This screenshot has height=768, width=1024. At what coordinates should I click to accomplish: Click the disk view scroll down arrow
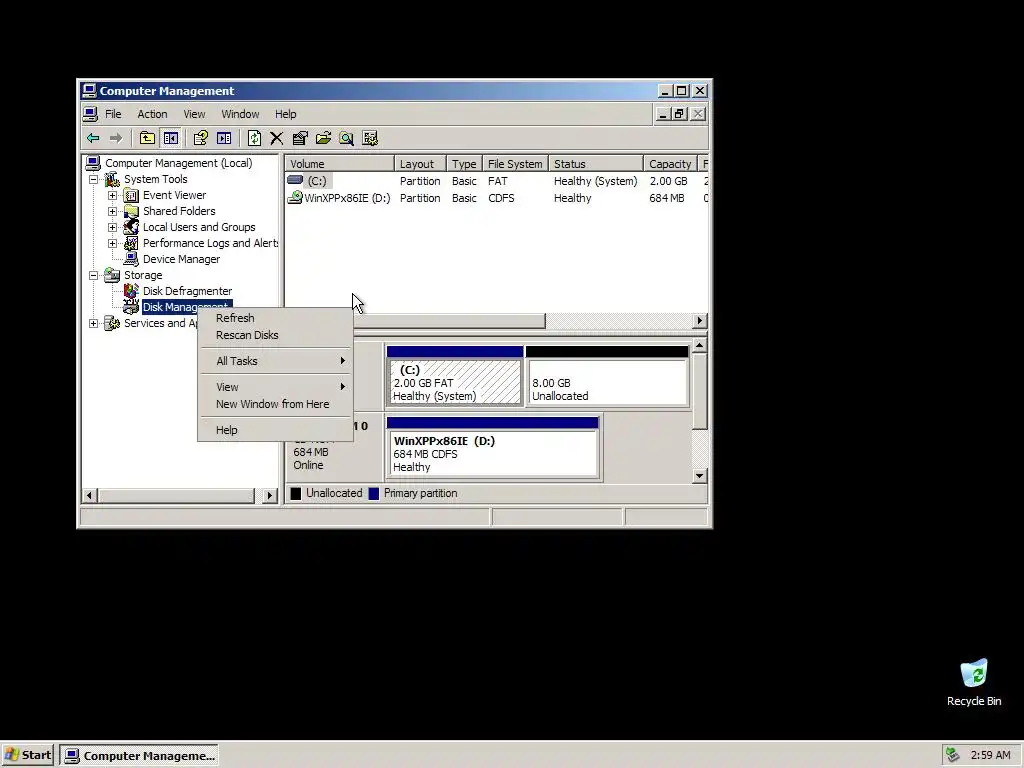coord(699,475)
